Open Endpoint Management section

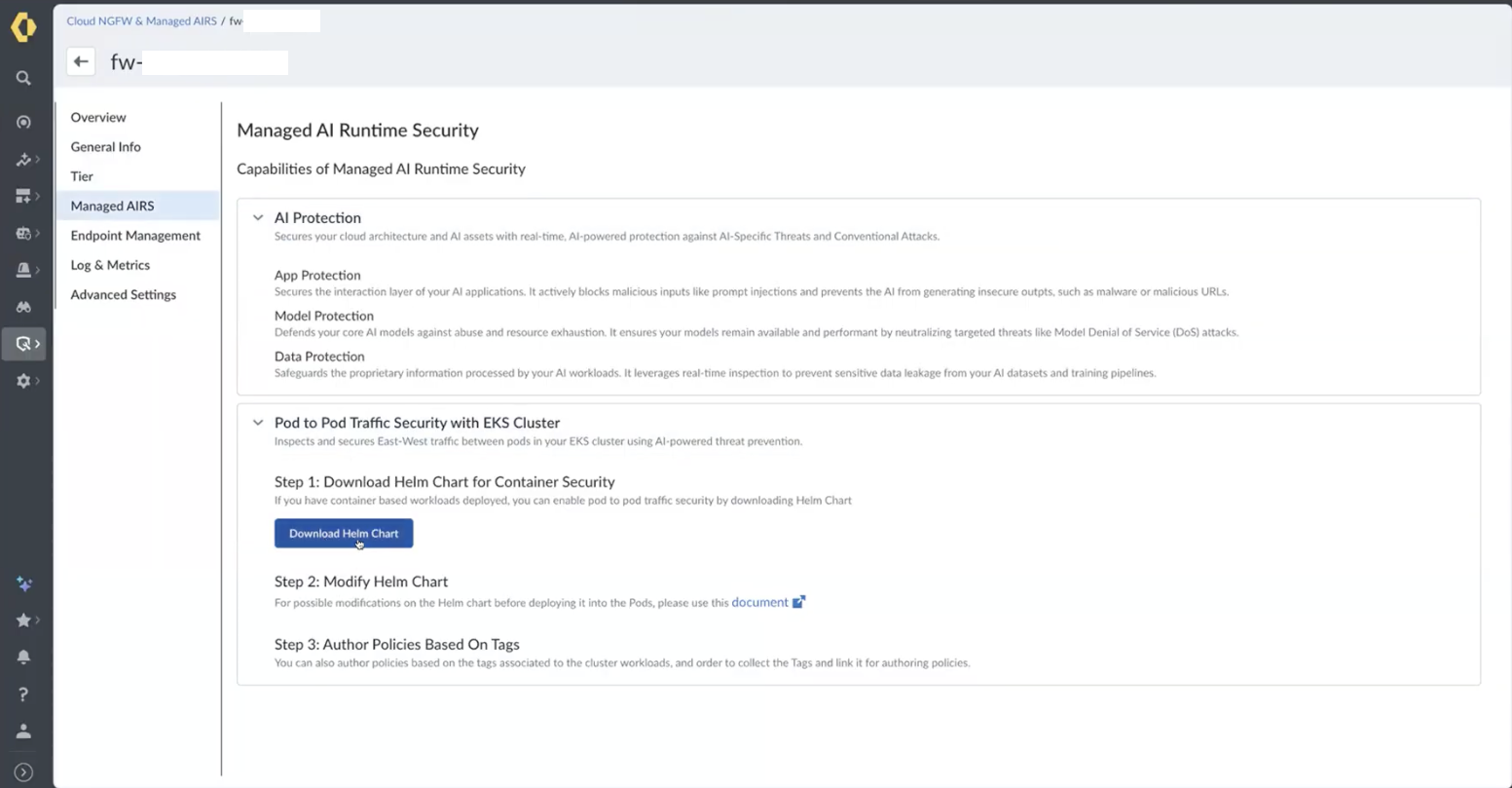coord(135,236)
